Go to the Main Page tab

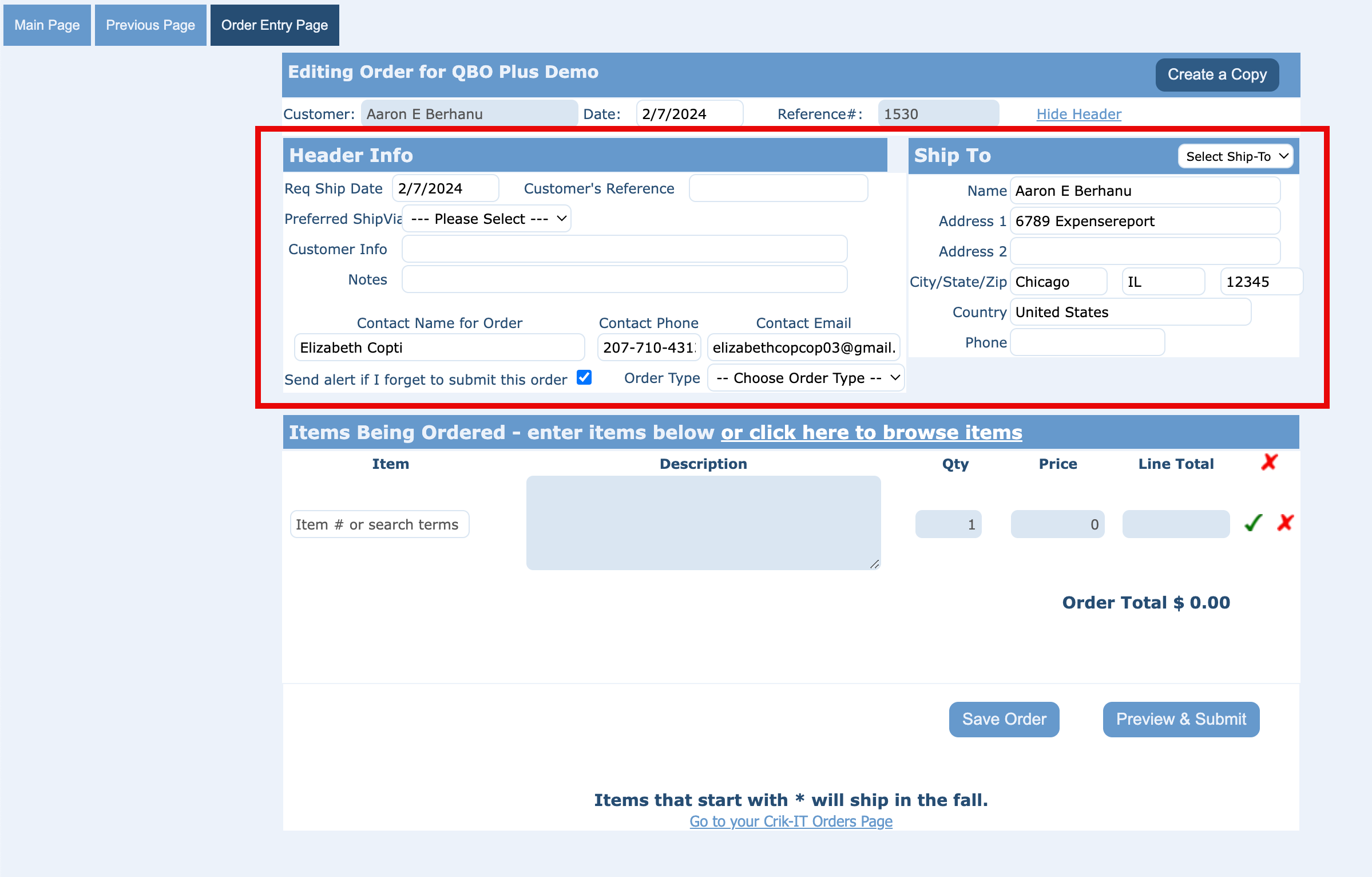click(x=47, y=25)
